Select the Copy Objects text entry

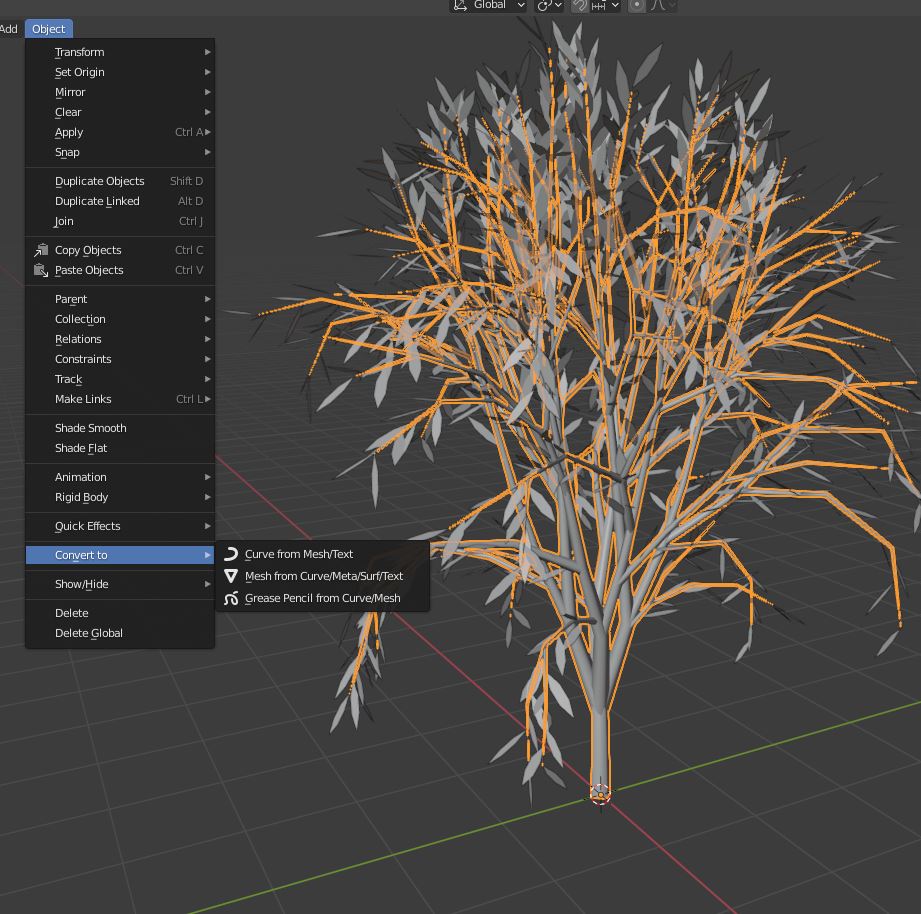tap(88, 250)
